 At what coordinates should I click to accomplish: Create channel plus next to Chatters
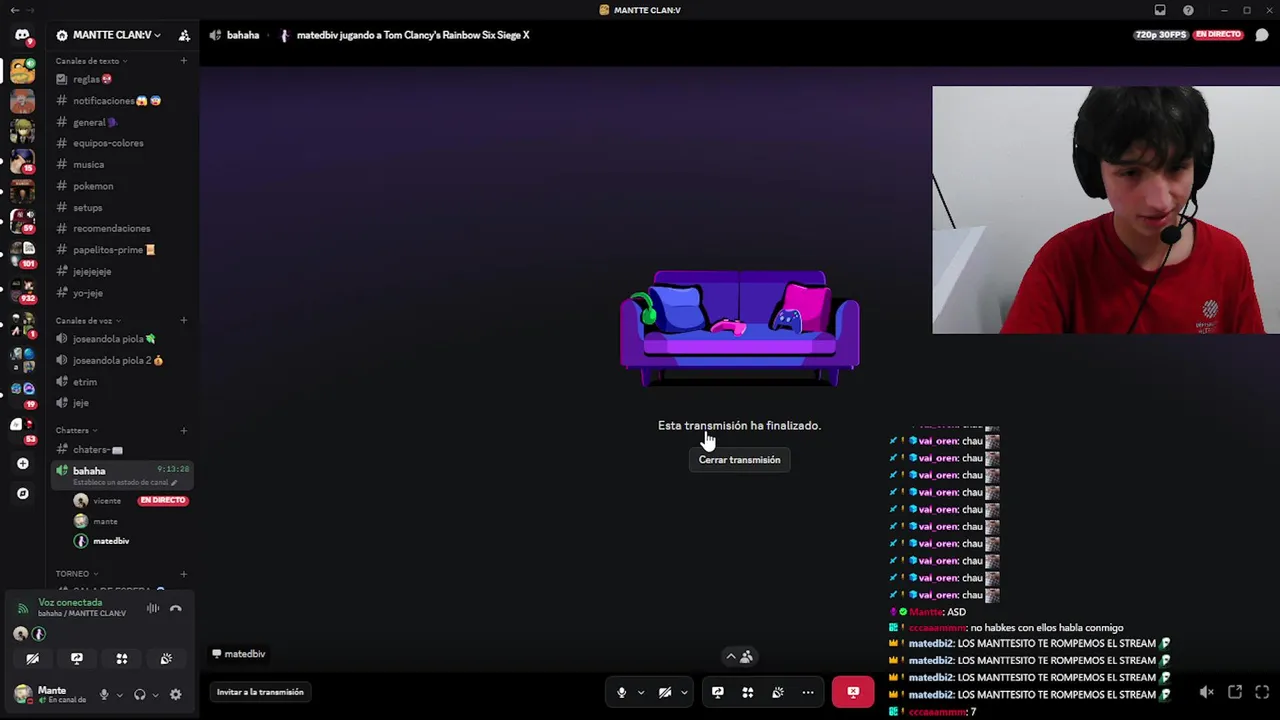183,431
